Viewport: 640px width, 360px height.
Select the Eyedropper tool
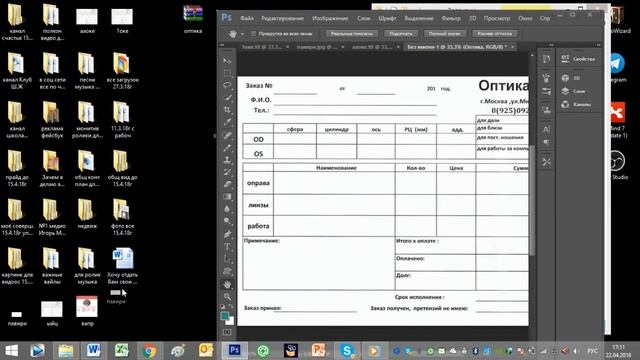(227, 122)
